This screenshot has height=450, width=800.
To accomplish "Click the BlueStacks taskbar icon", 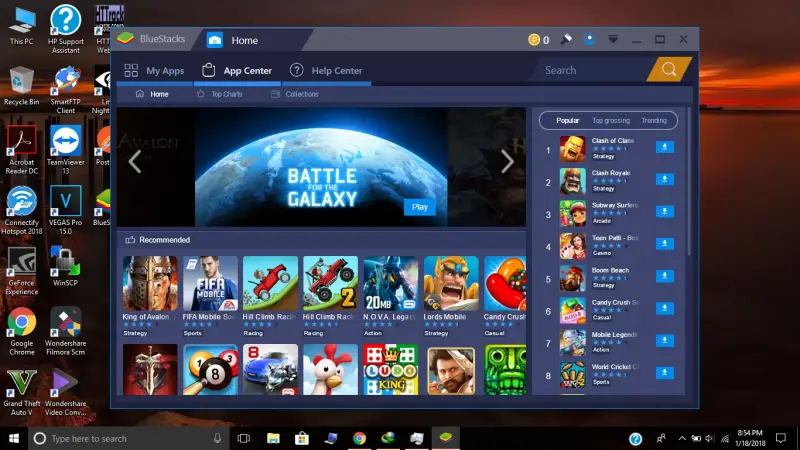I will click(445, 438).
